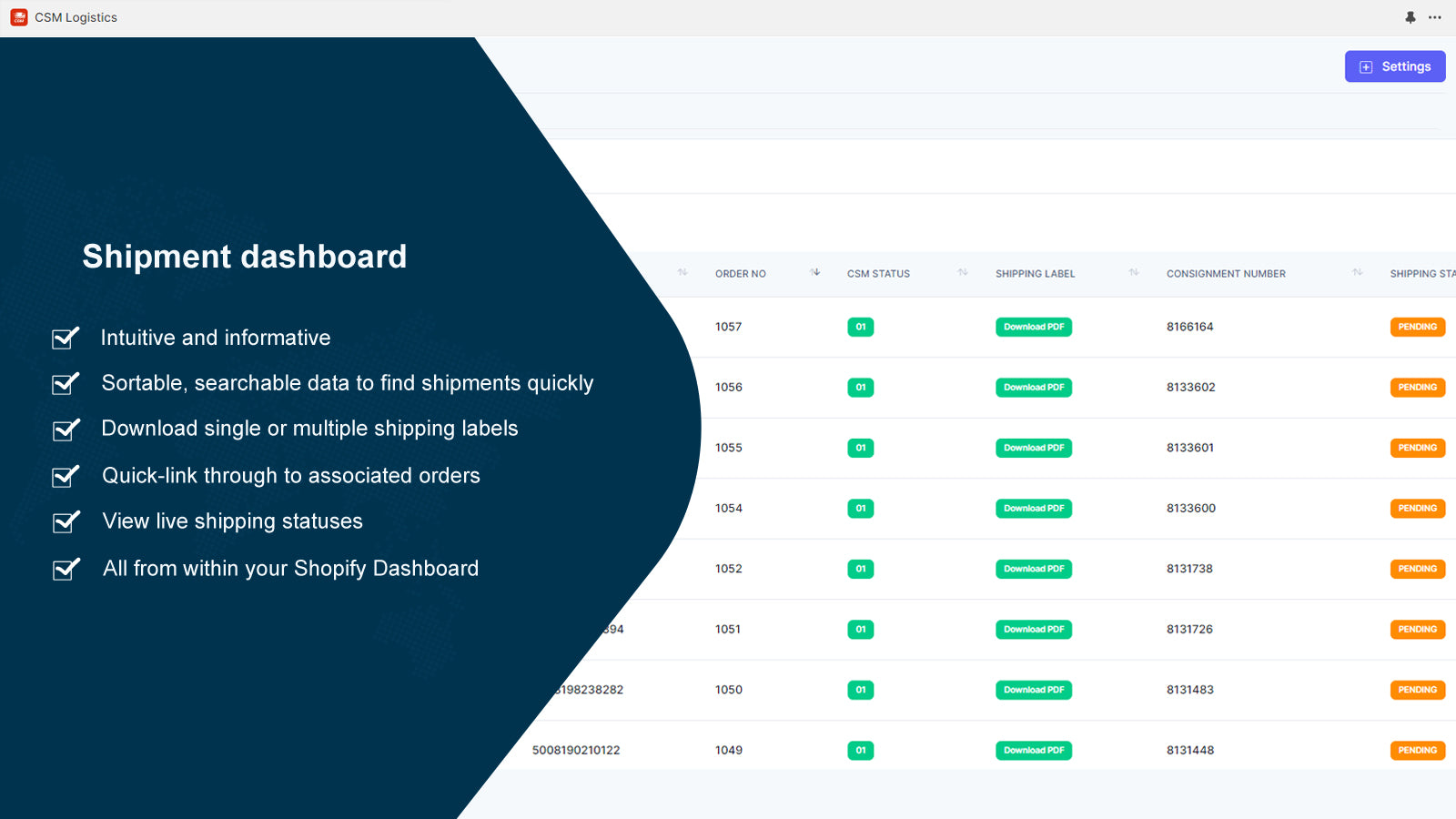
Task: Click the PENDING badge for consignment 8166164
Action: pos(1418,327)
